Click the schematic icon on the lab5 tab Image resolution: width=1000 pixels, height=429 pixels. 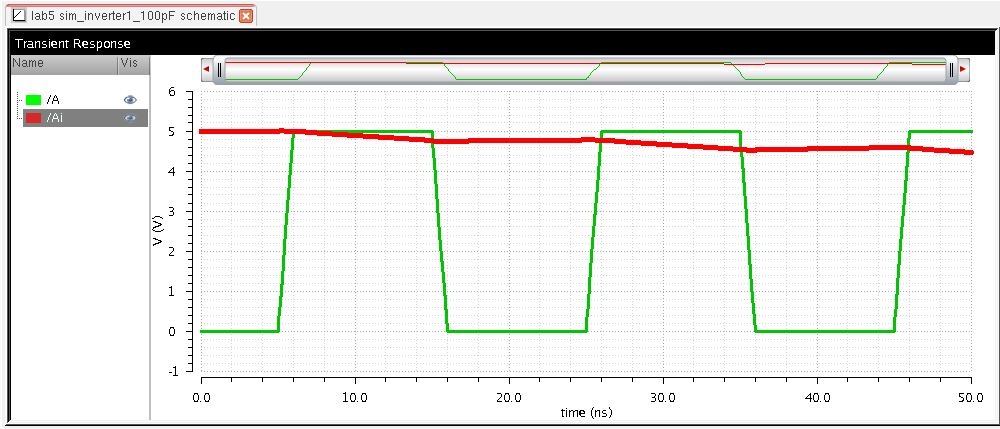point(17,16)
